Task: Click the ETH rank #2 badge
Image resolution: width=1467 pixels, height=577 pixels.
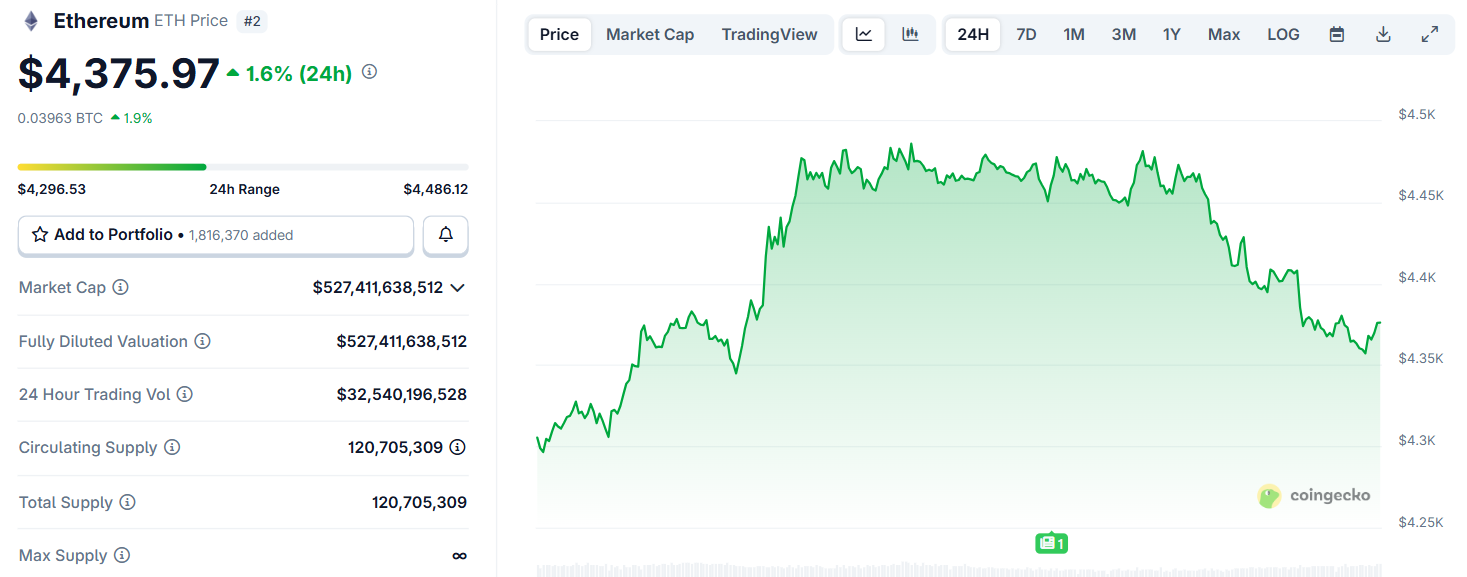Action: [253, 20]
